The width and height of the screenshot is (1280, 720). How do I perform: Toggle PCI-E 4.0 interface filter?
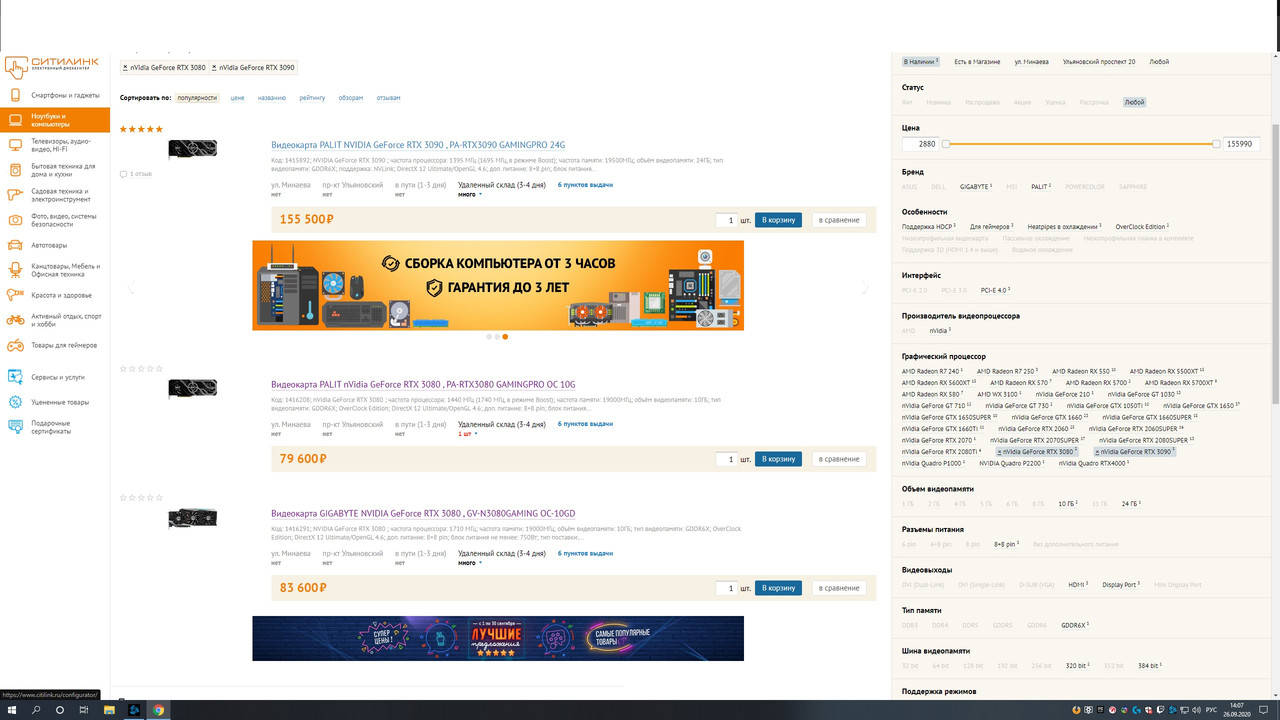coord(996,290)
